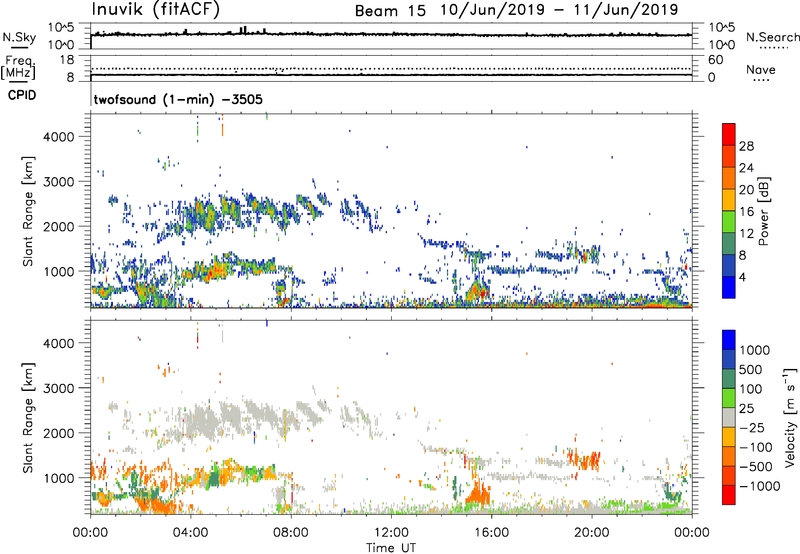Click the "500" label on the velocity colorbar
Image resolution: width=800 pixels, height=554 pixels.
[750, 370]
